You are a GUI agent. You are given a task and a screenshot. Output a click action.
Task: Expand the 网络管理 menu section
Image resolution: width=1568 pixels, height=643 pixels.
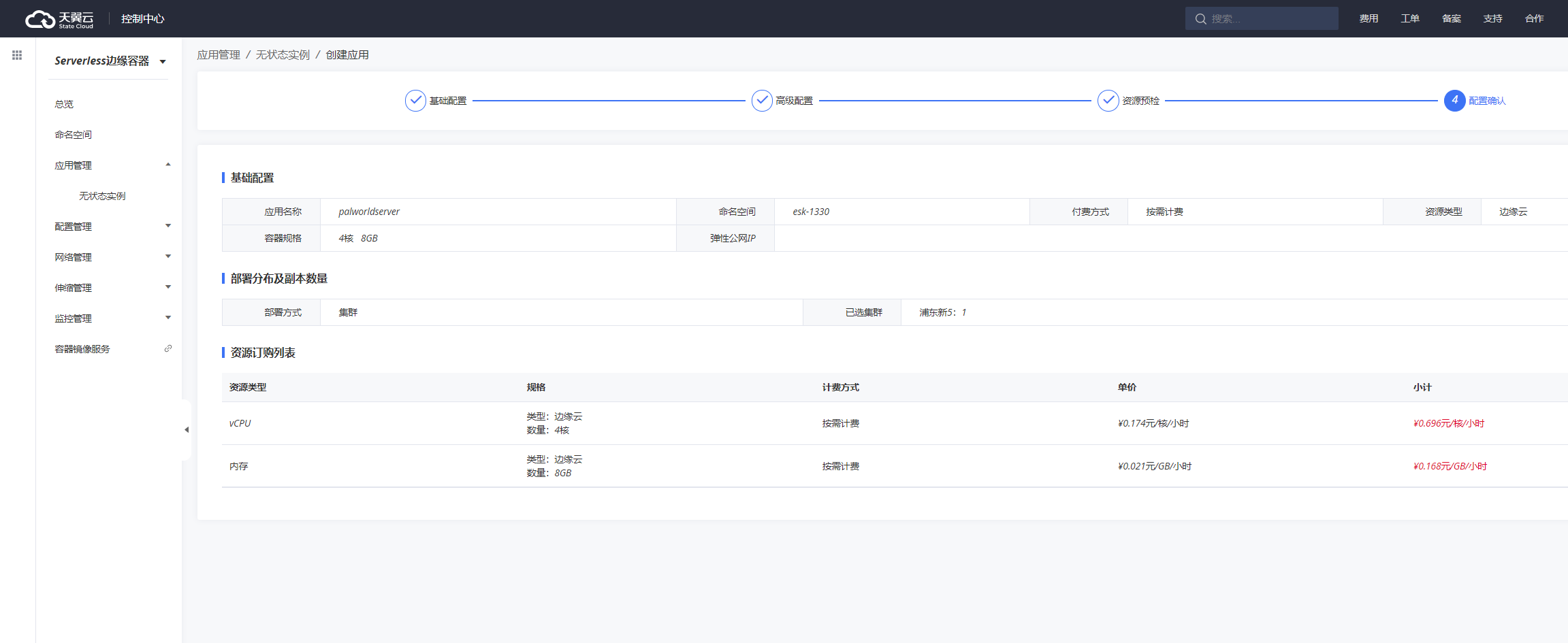(x=168, y=257)
